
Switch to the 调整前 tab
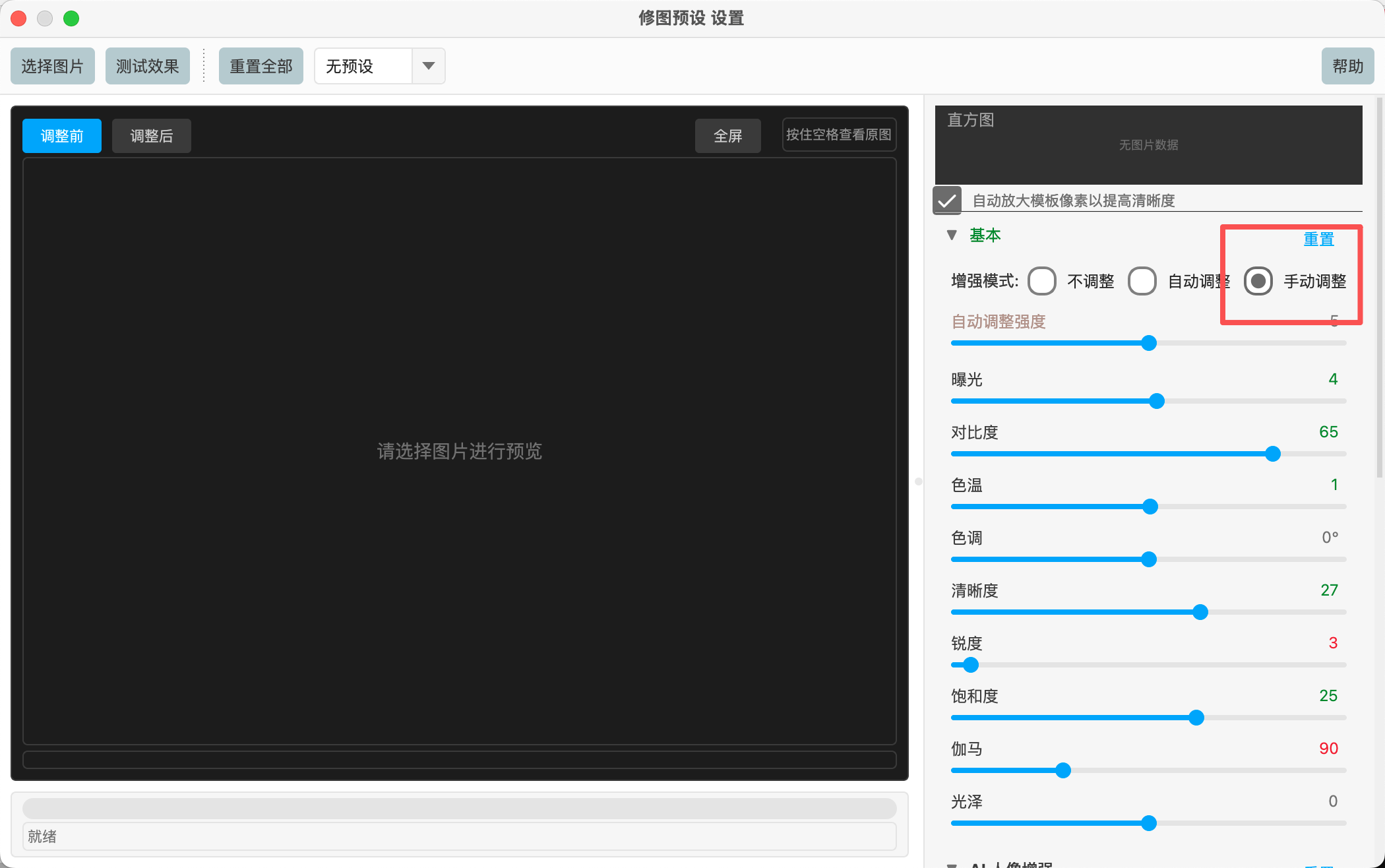[x=61, y=135]
